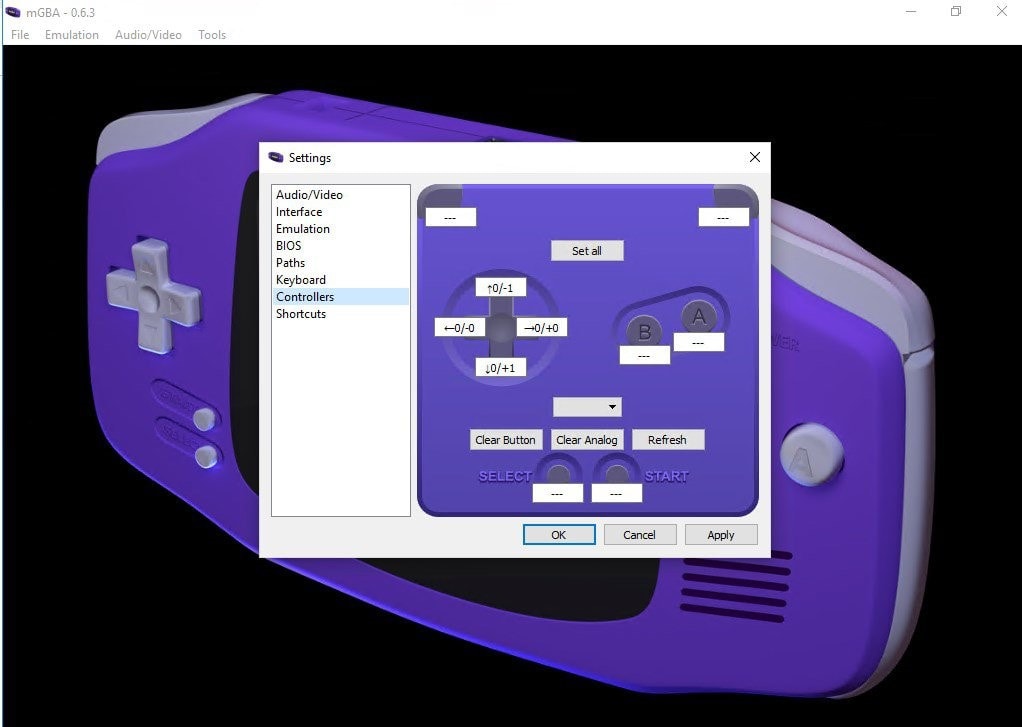Select Keyboard settings category
Viewport: 1022px width, 727px height.
click(340, 279)
